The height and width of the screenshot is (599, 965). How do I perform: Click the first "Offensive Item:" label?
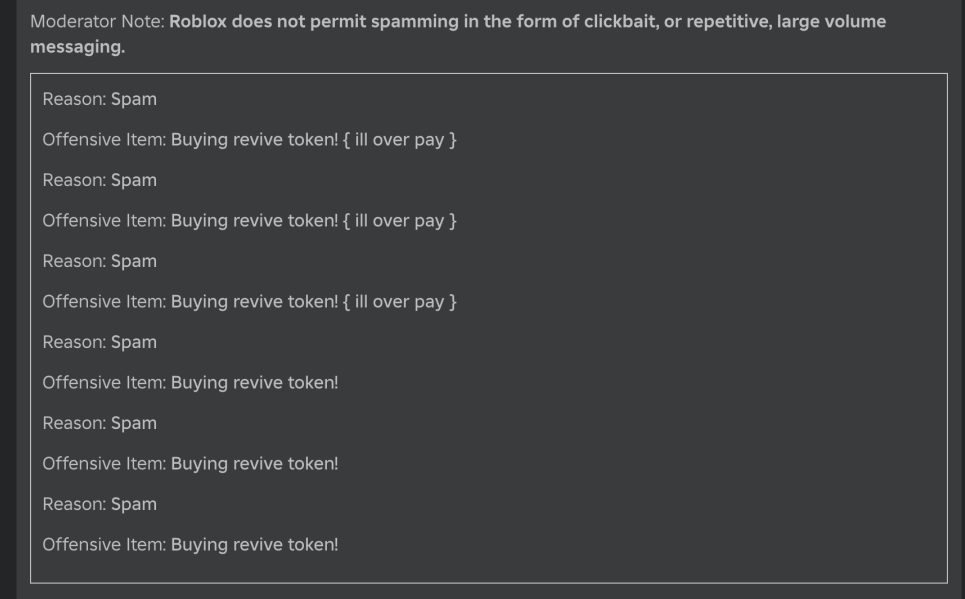pos(104,140)
